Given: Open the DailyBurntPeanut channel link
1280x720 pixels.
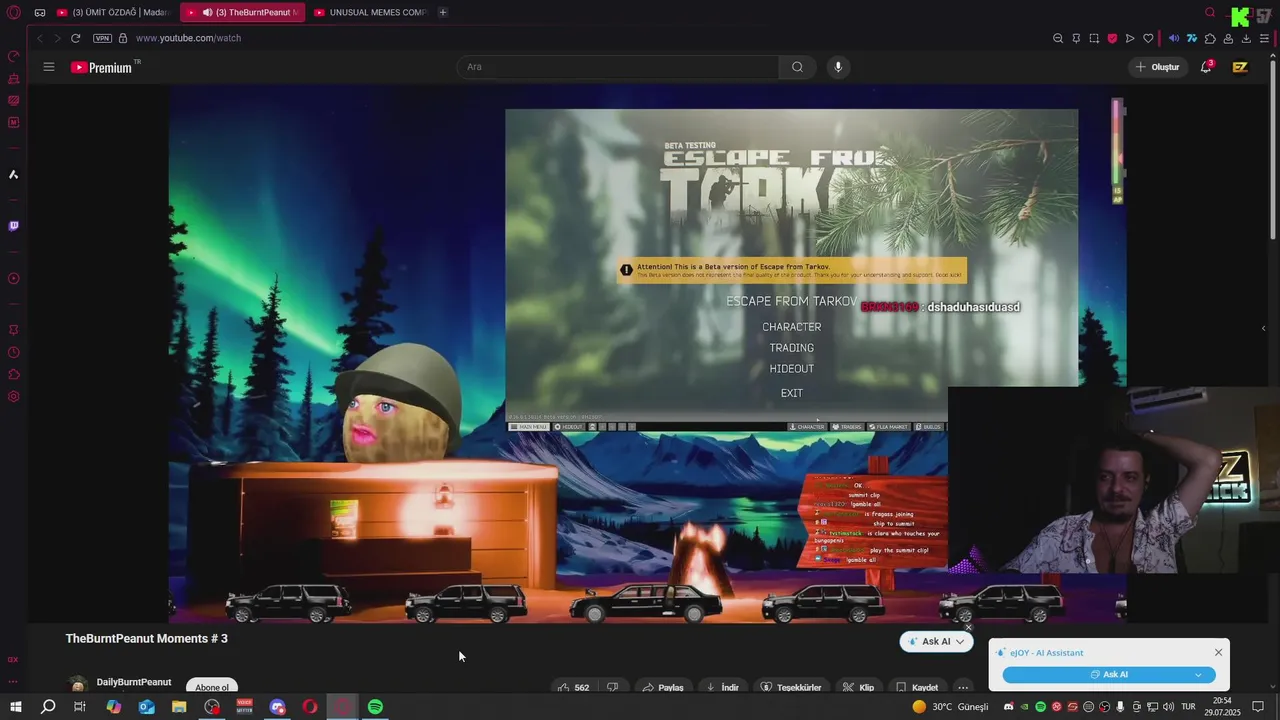Looking at the screenshot, I should point(134,682).
